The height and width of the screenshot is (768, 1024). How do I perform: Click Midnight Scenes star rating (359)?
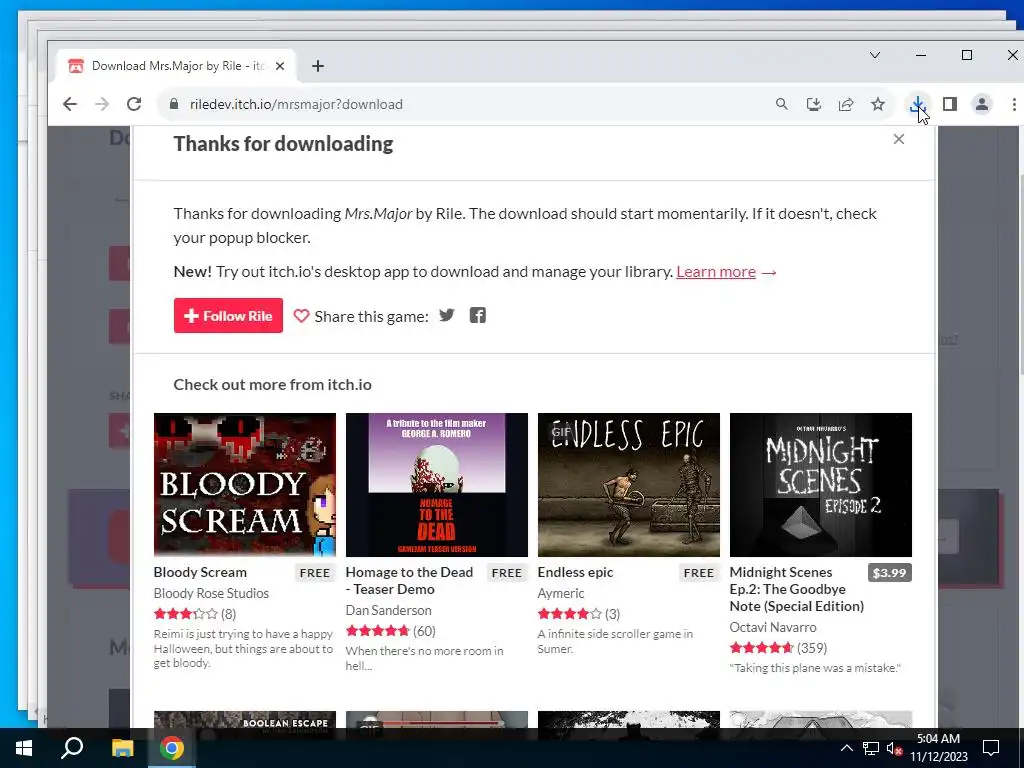click(x=761, y=648)
